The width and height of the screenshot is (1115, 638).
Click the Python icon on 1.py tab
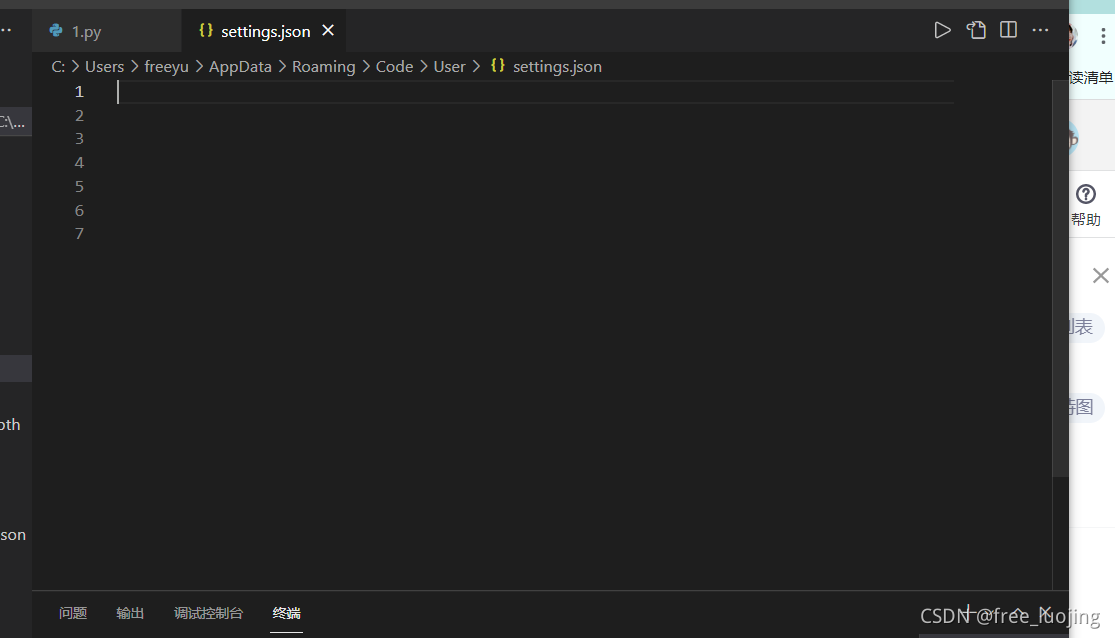(x=55, y=31)
